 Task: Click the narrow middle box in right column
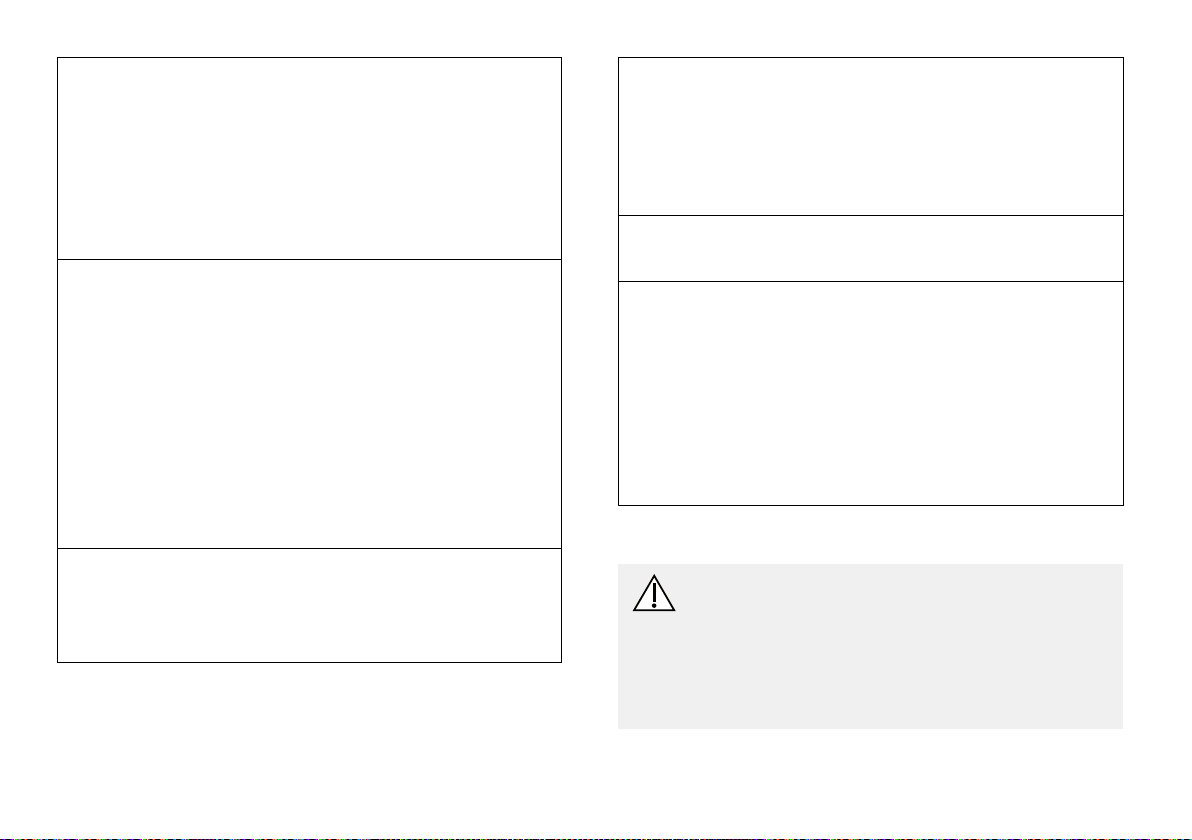870,249
